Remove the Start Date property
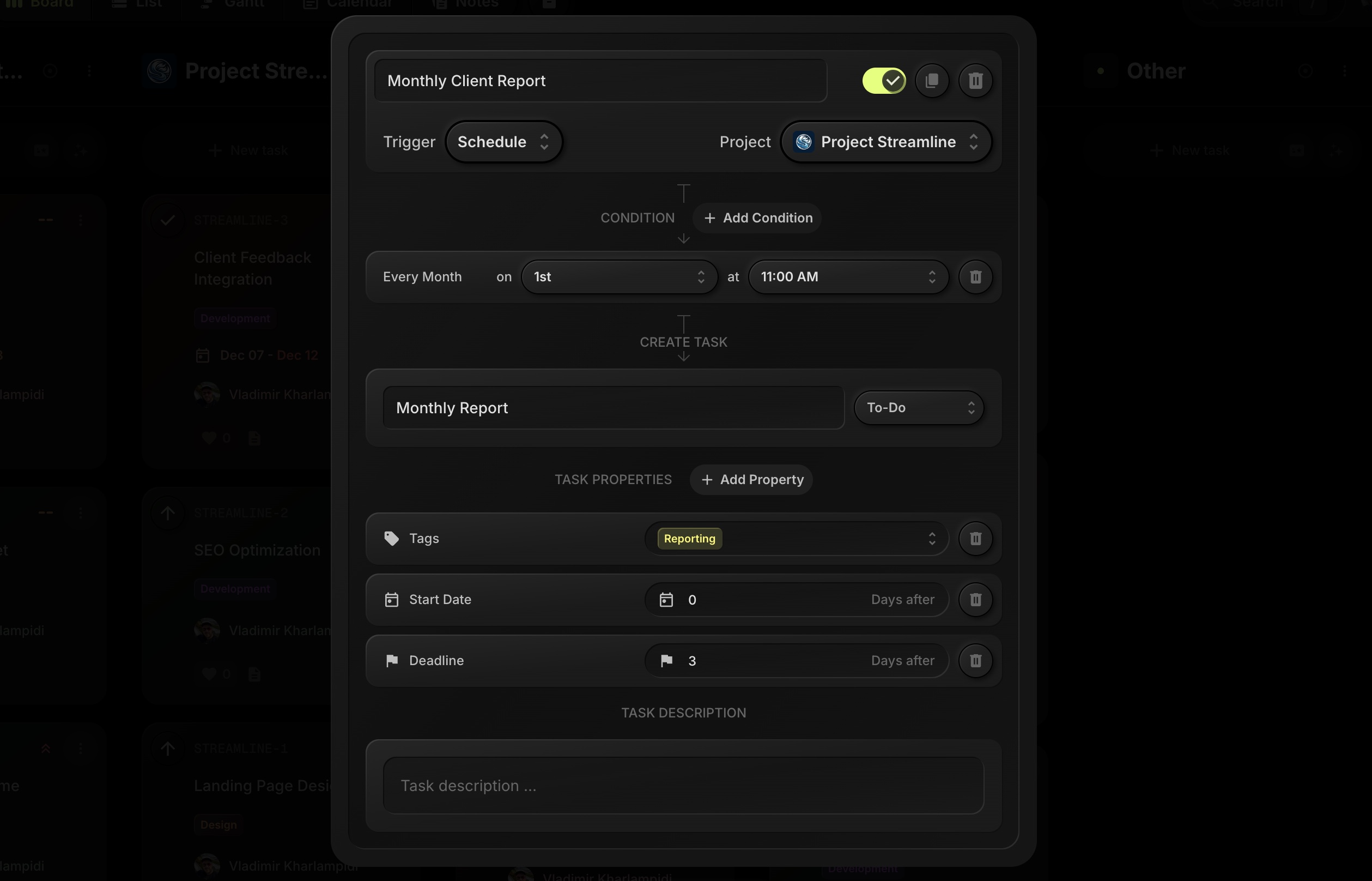This screenshot has height=881, width=1372. tap(975, 600)
